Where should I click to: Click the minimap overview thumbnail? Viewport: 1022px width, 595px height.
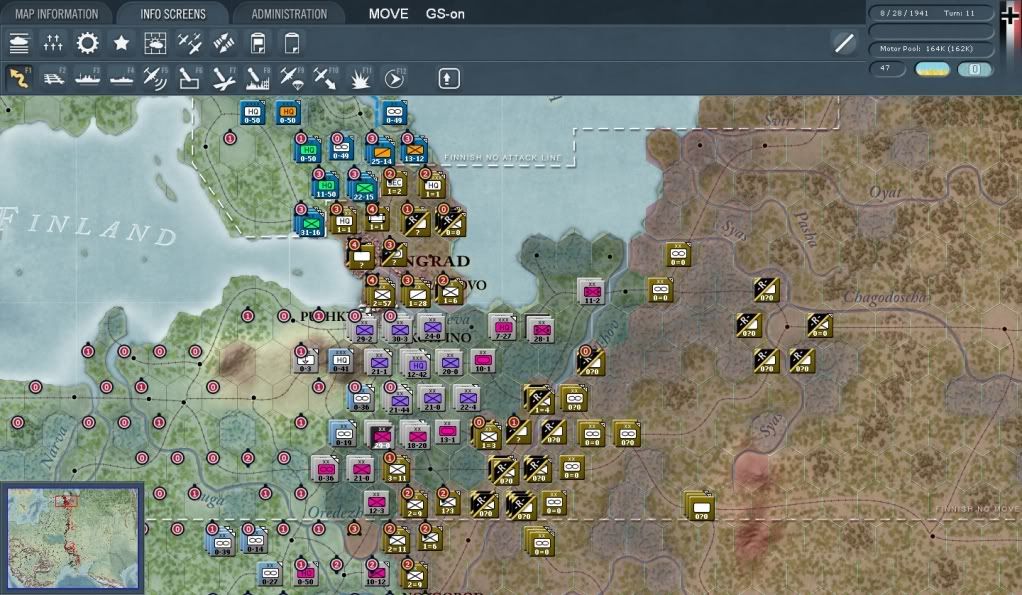72,538
